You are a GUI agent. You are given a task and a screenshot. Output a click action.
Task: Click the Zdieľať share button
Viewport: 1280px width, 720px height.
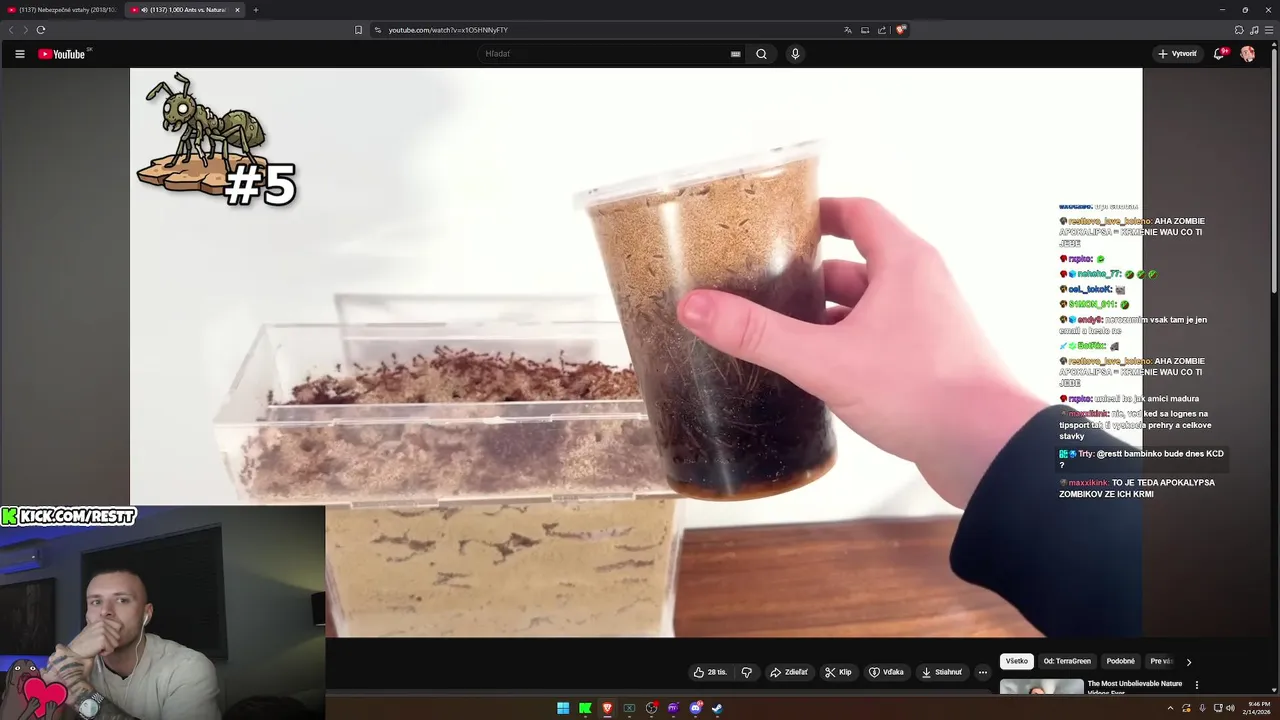[789, 672]
